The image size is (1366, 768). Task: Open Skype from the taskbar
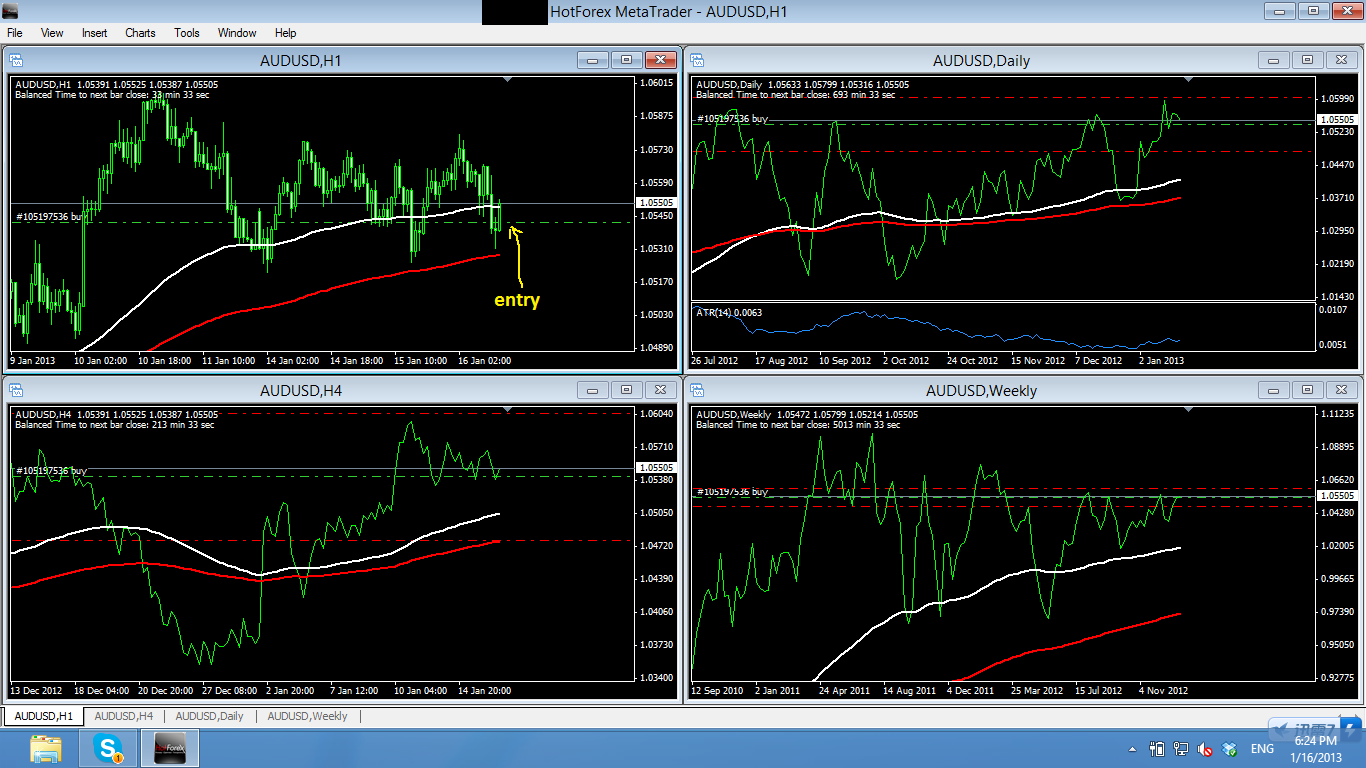pos(107,748)
